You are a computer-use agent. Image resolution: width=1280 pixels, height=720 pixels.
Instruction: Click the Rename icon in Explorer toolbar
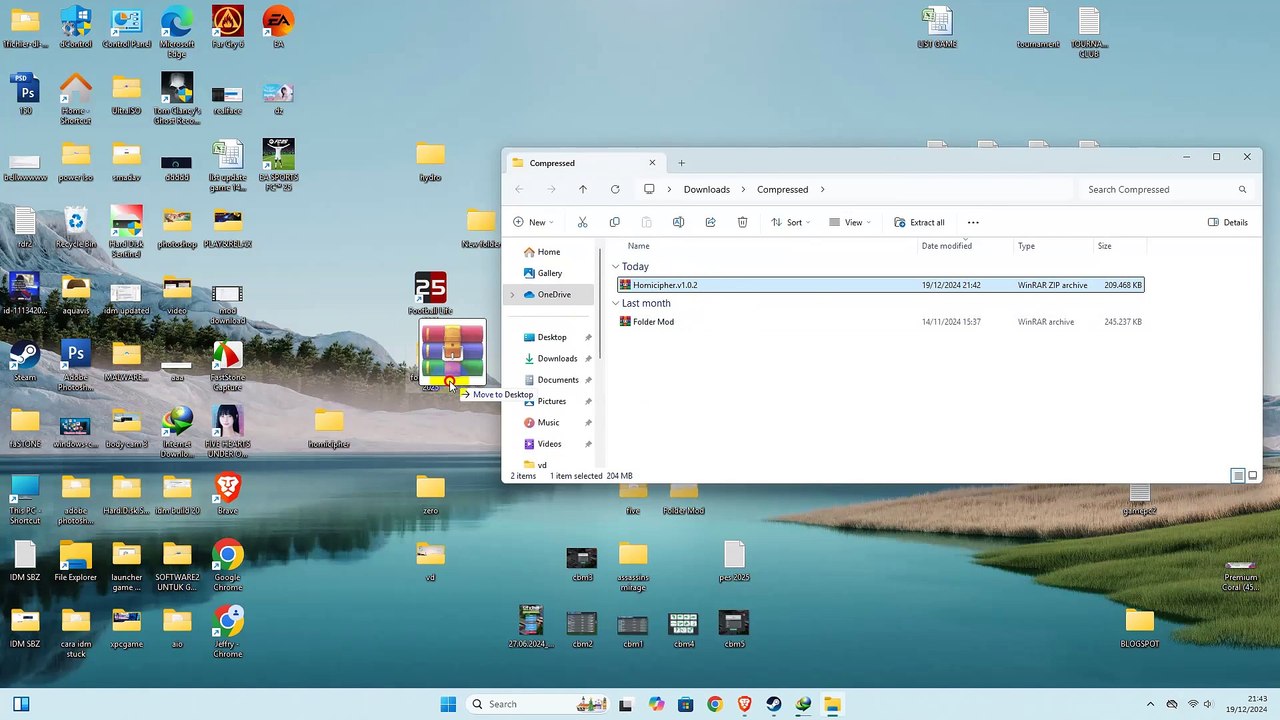pos(678,222)
